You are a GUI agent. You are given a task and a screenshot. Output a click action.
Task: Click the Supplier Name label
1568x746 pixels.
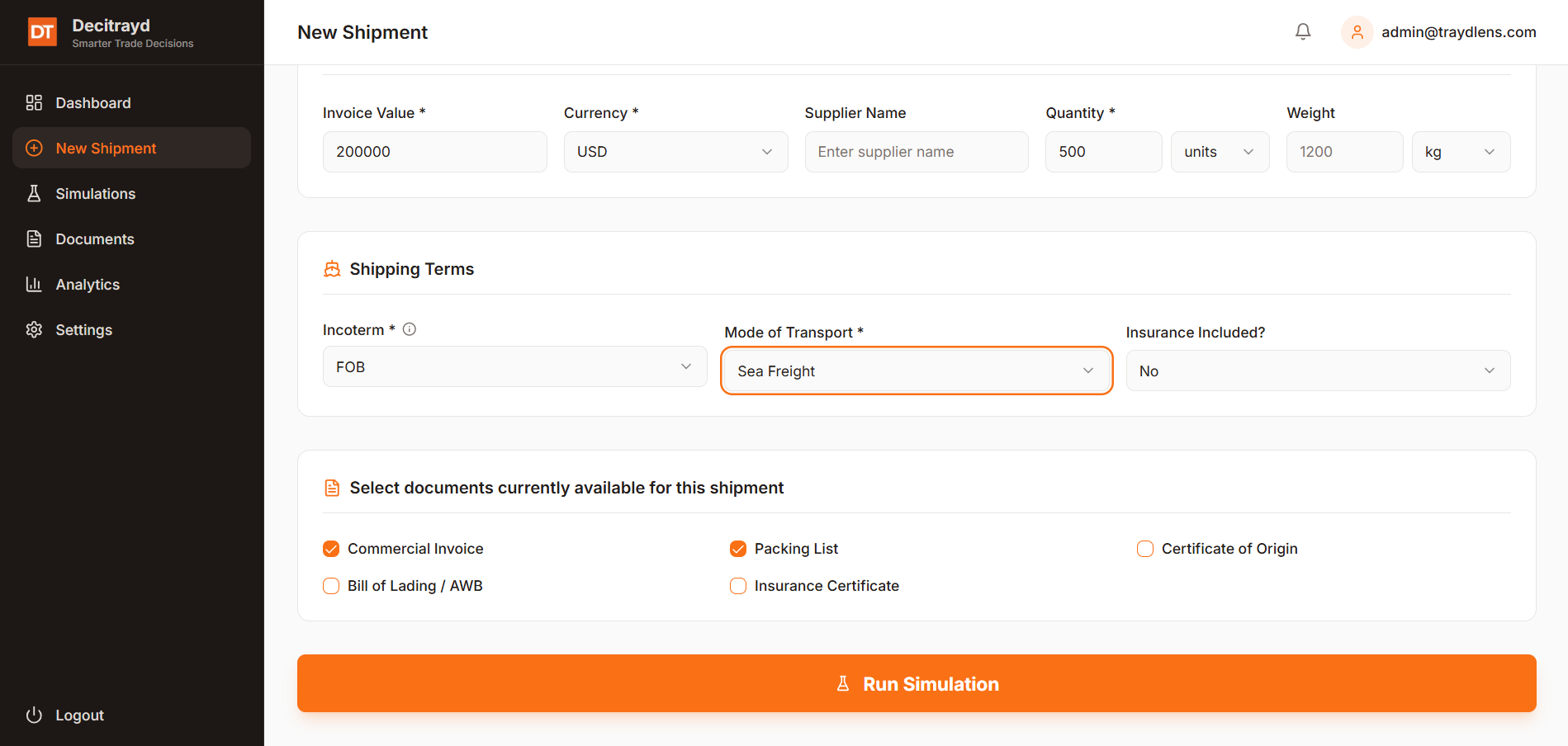click(855, 113)
